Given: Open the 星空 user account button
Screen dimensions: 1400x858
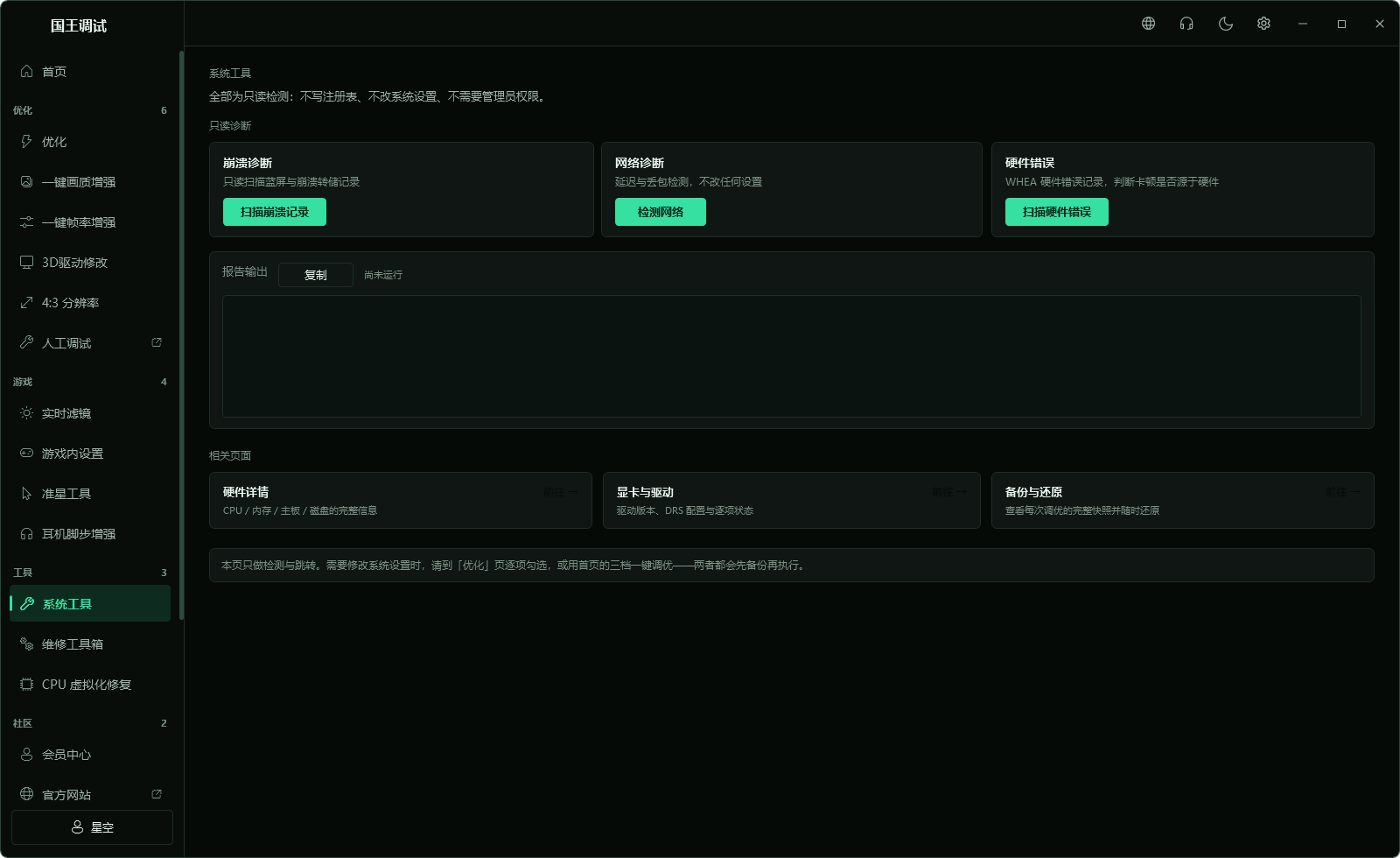Looking at the screenshot, I should pos(92,827).
